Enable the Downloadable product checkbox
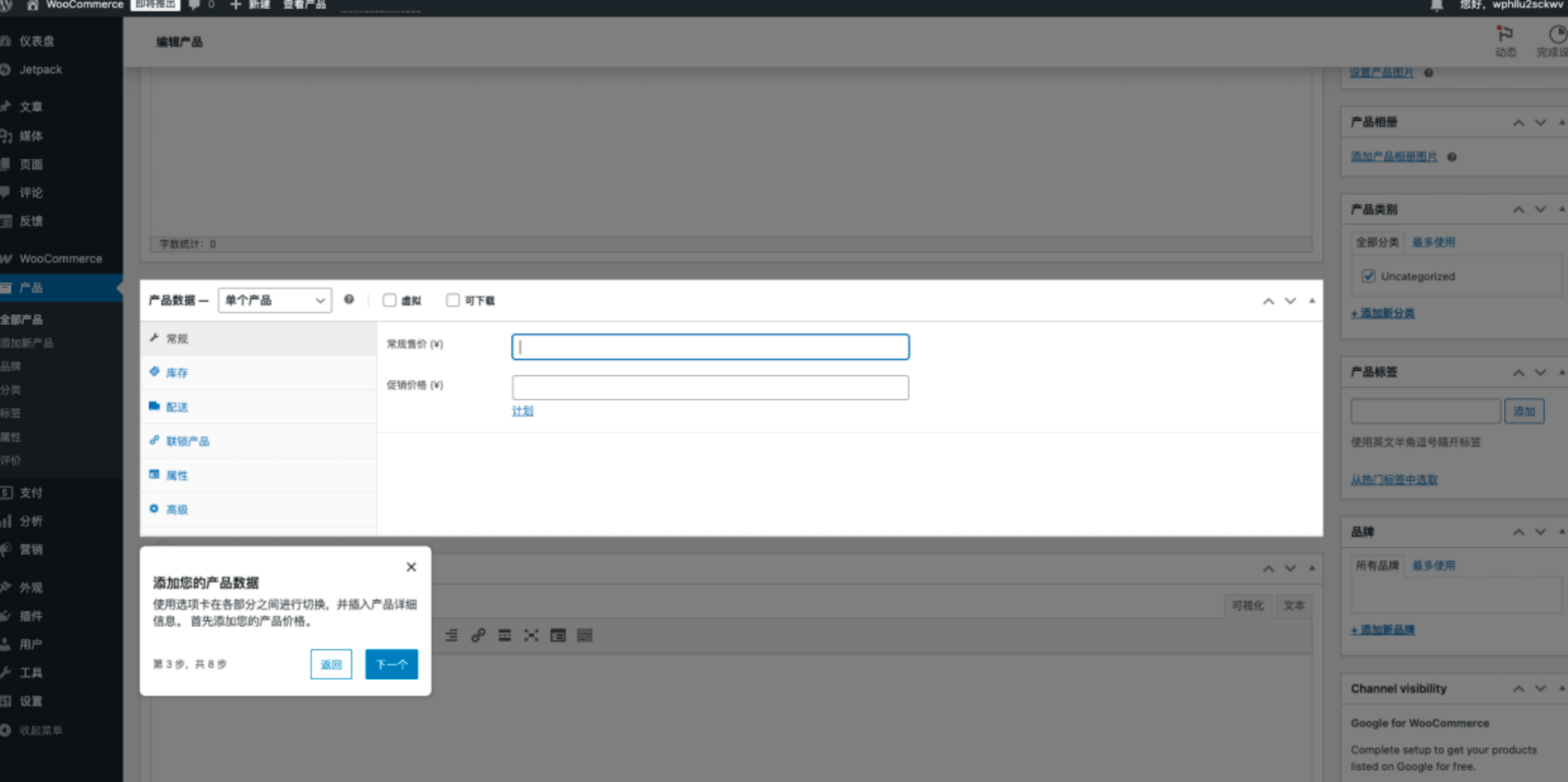 453,300
